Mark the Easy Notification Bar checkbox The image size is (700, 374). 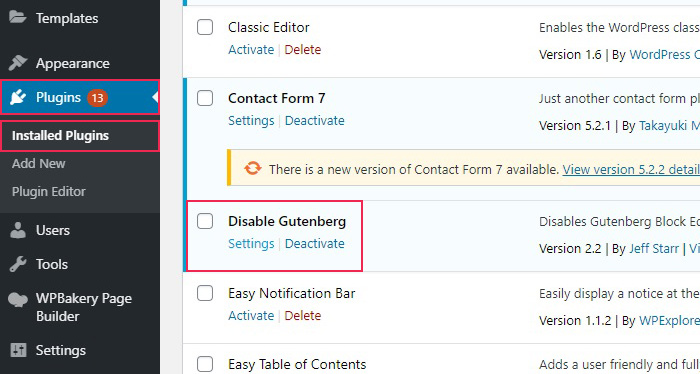[205, 293]
